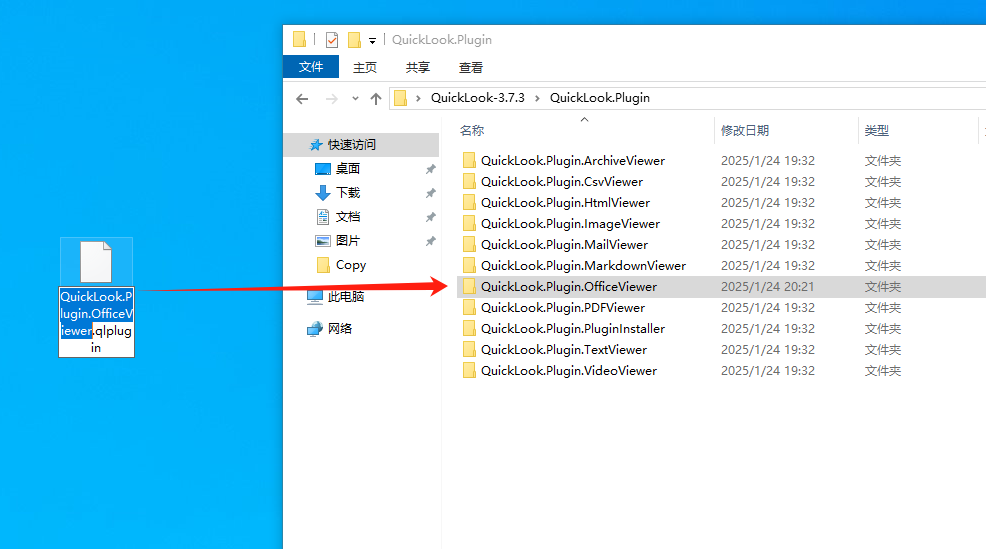This screenshot has width=986, height=549.
Task: Go up one folder level
Action: coord(376,99)
